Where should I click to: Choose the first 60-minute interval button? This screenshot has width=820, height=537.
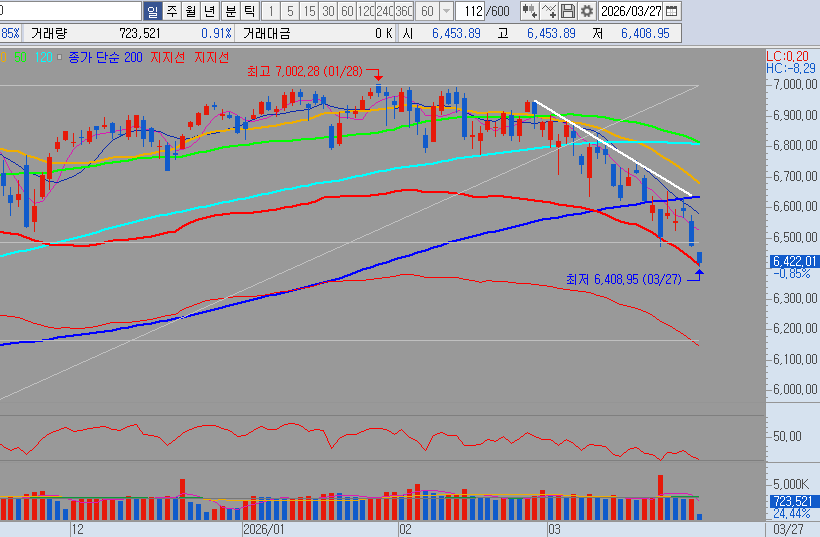tap(347, 11)
